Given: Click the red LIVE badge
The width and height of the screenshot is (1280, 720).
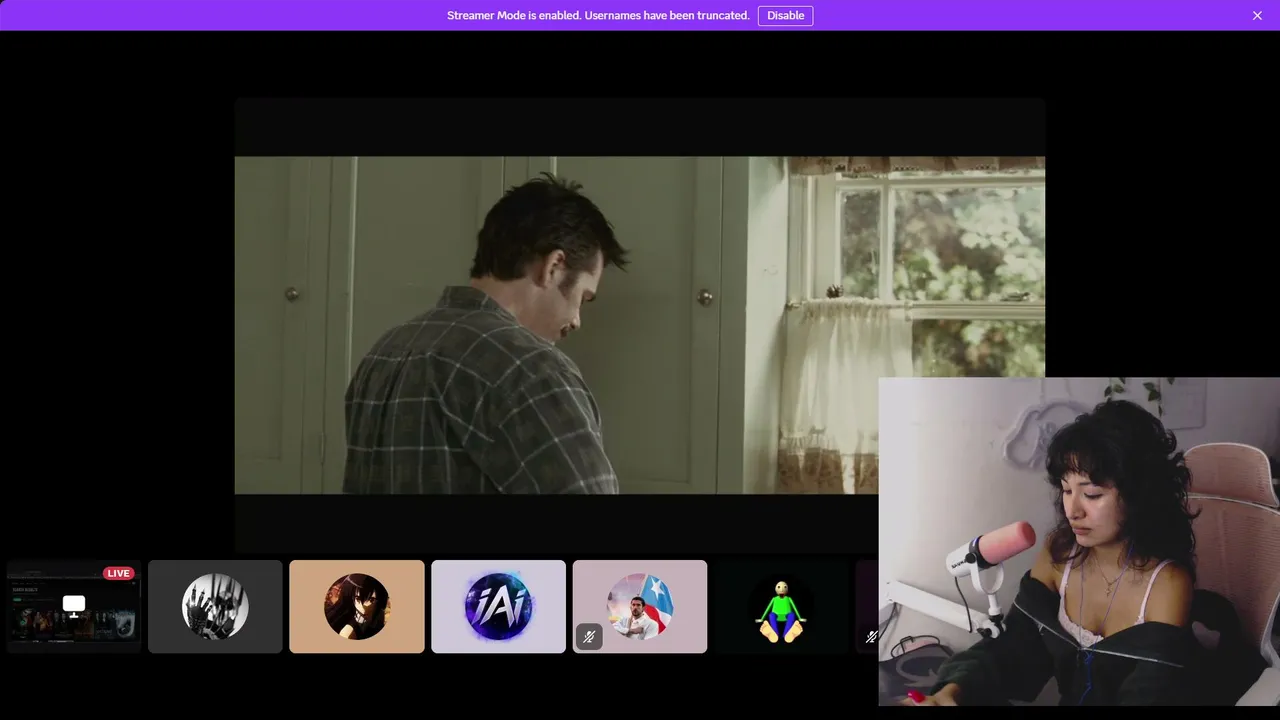Looking at the screenshot, I should tap(118, 573).
